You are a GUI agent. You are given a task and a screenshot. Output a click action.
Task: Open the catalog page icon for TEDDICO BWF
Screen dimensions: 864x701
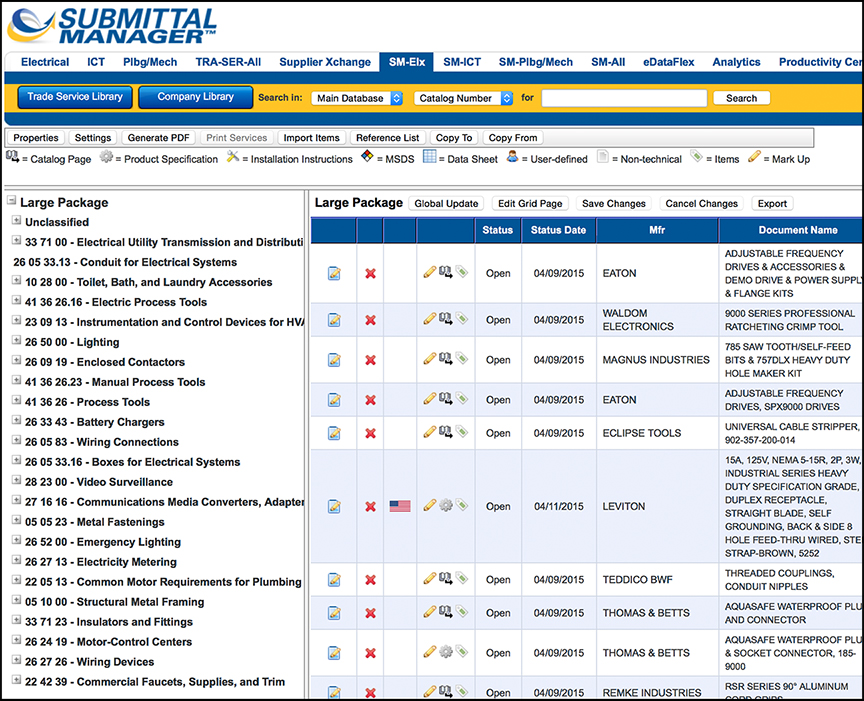point(445,579)
